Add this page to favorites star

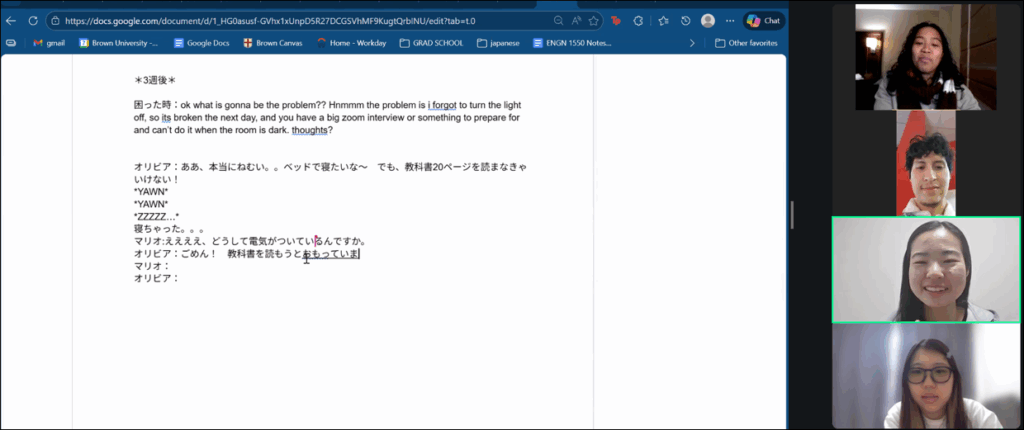click(x=594, y=20)
